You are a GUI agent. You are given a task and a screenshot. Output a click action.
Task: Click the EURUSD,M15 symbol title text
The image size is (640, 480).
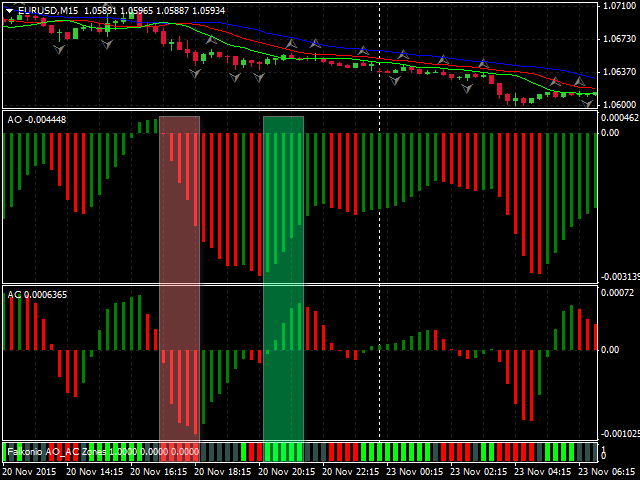tap(49, 10)
